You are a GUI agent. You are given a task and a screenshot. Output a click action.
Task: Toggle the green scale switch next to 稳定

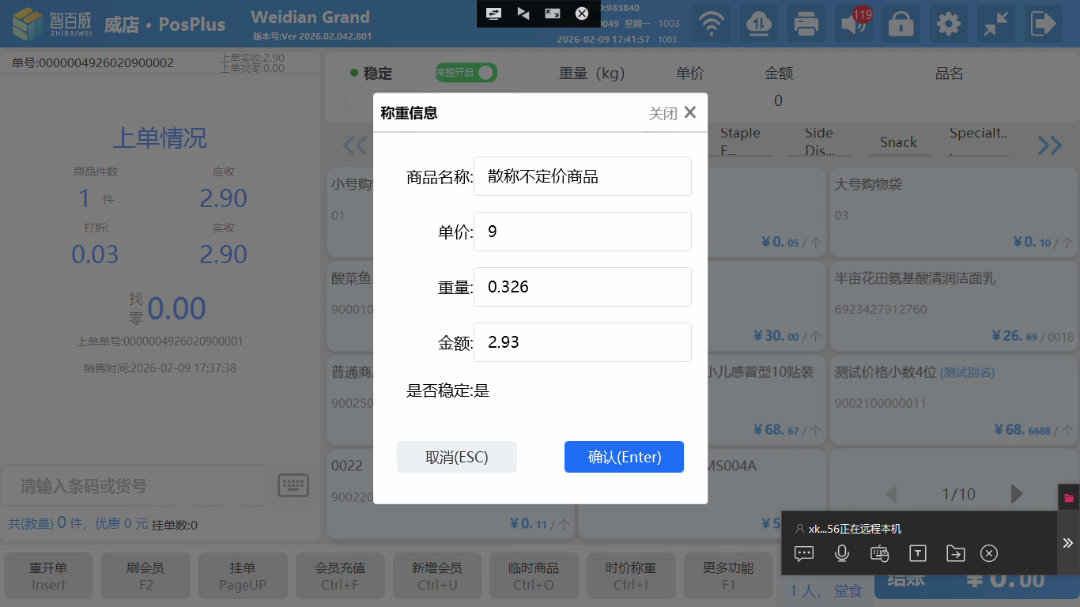click(466, 73)
